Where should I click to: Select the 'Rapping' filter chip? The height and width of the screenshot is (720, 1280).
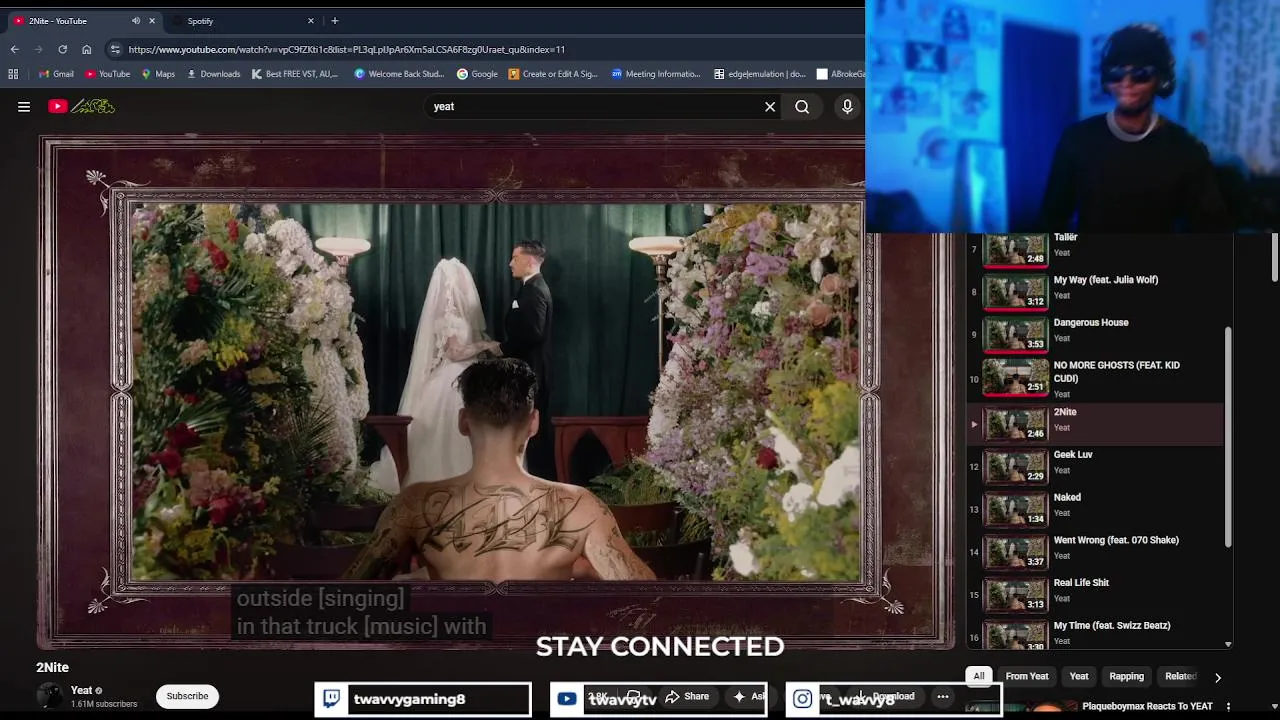coord(1126,676)
